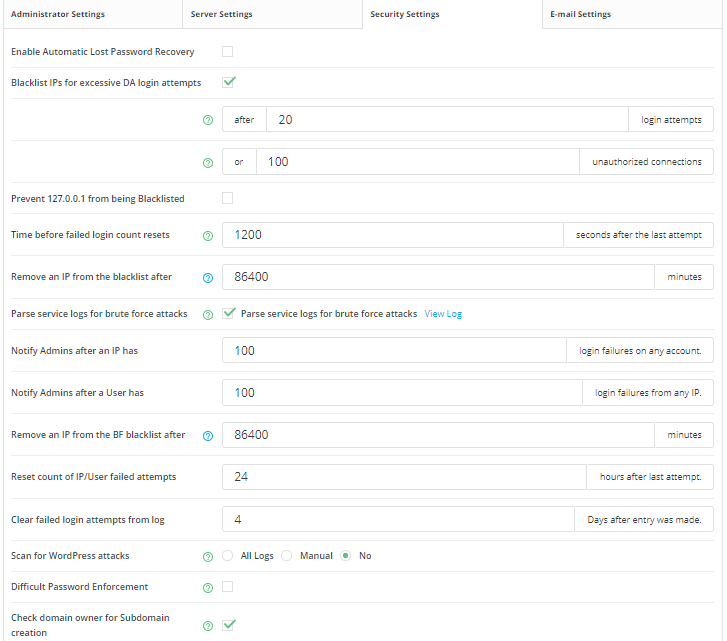Click 'hours after last attempt.' label
The height and width of the screenshot is (641, 727).
pyautogui.click(x=650, y=477)
